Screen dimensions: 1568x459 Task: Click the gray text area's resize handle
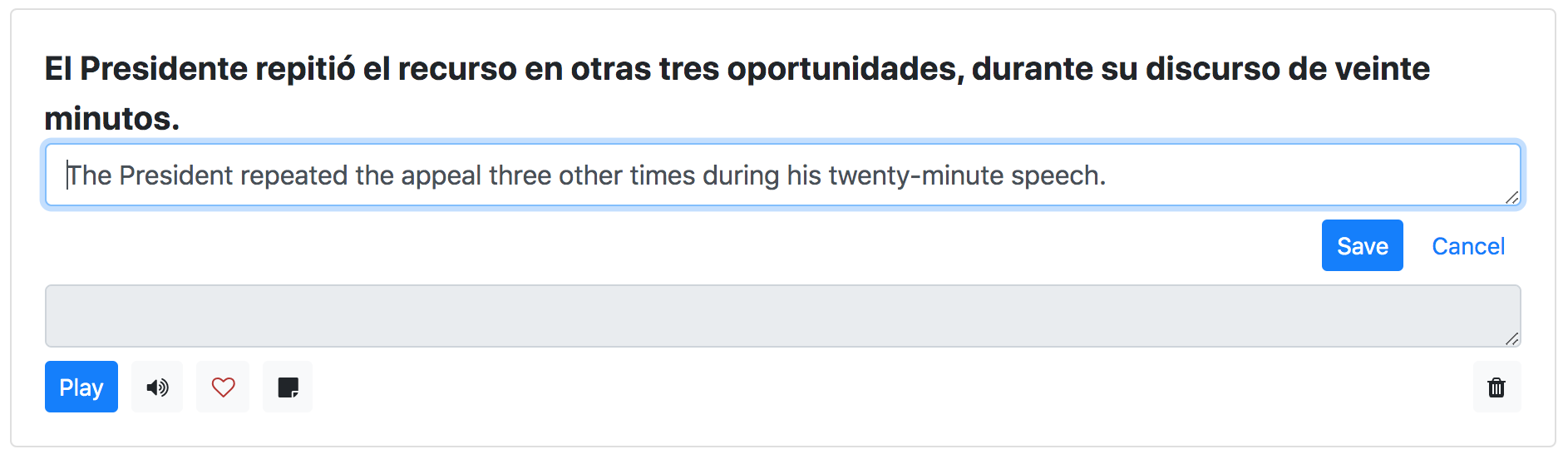(1512, 338)
